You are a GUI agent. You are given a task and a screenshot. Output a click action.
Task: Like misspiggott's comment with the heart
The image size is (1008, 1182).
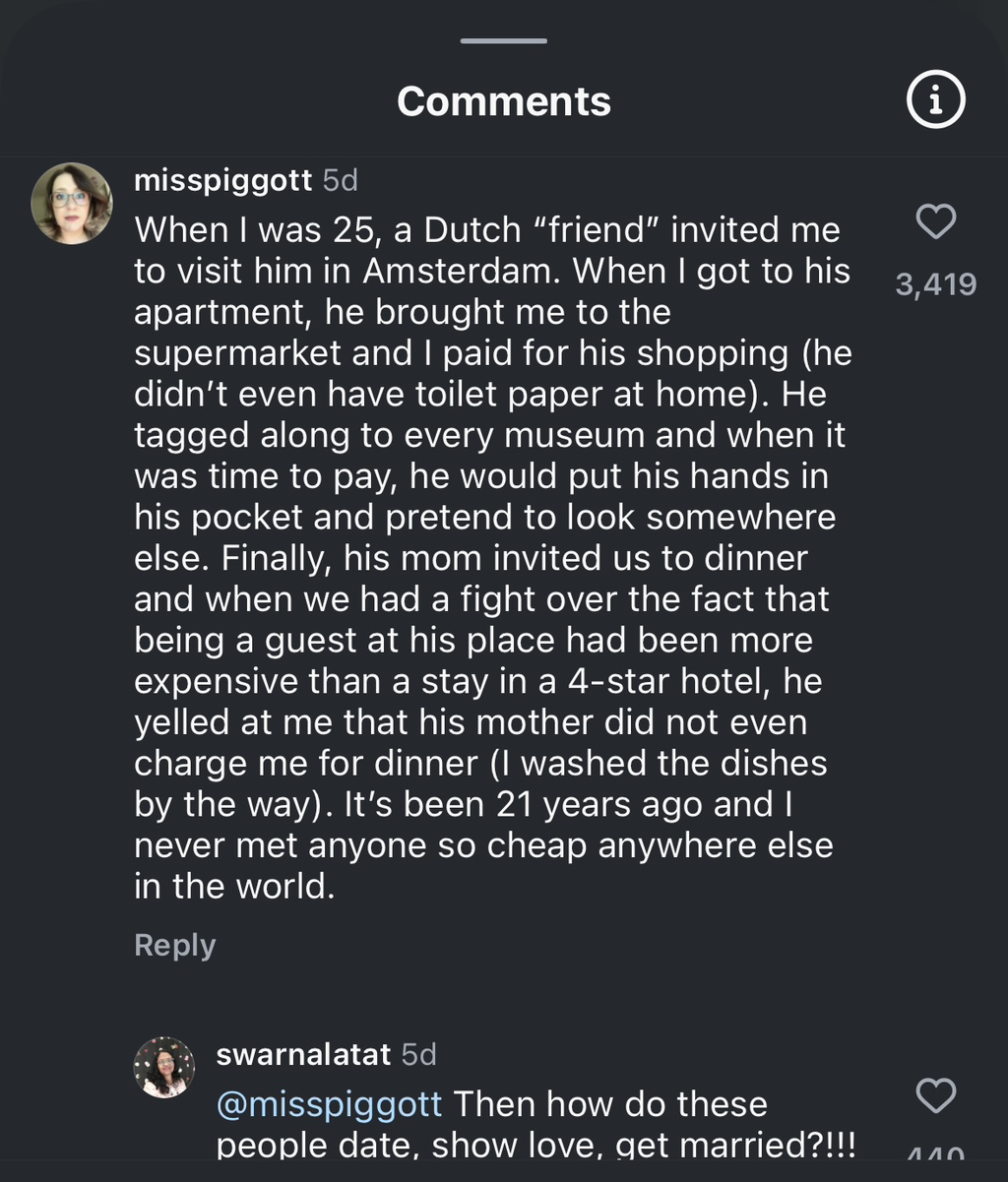(x=935, y=221)
